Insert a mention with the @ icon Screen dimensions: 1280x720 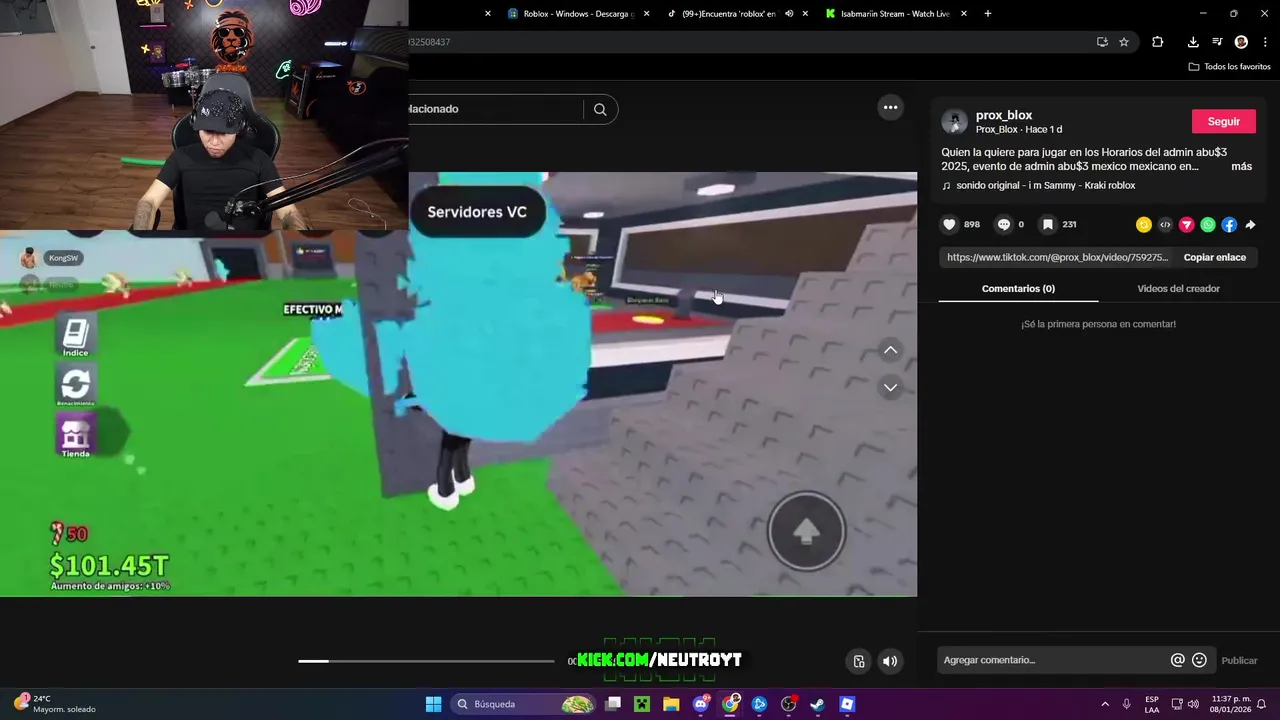point(1178,660)
